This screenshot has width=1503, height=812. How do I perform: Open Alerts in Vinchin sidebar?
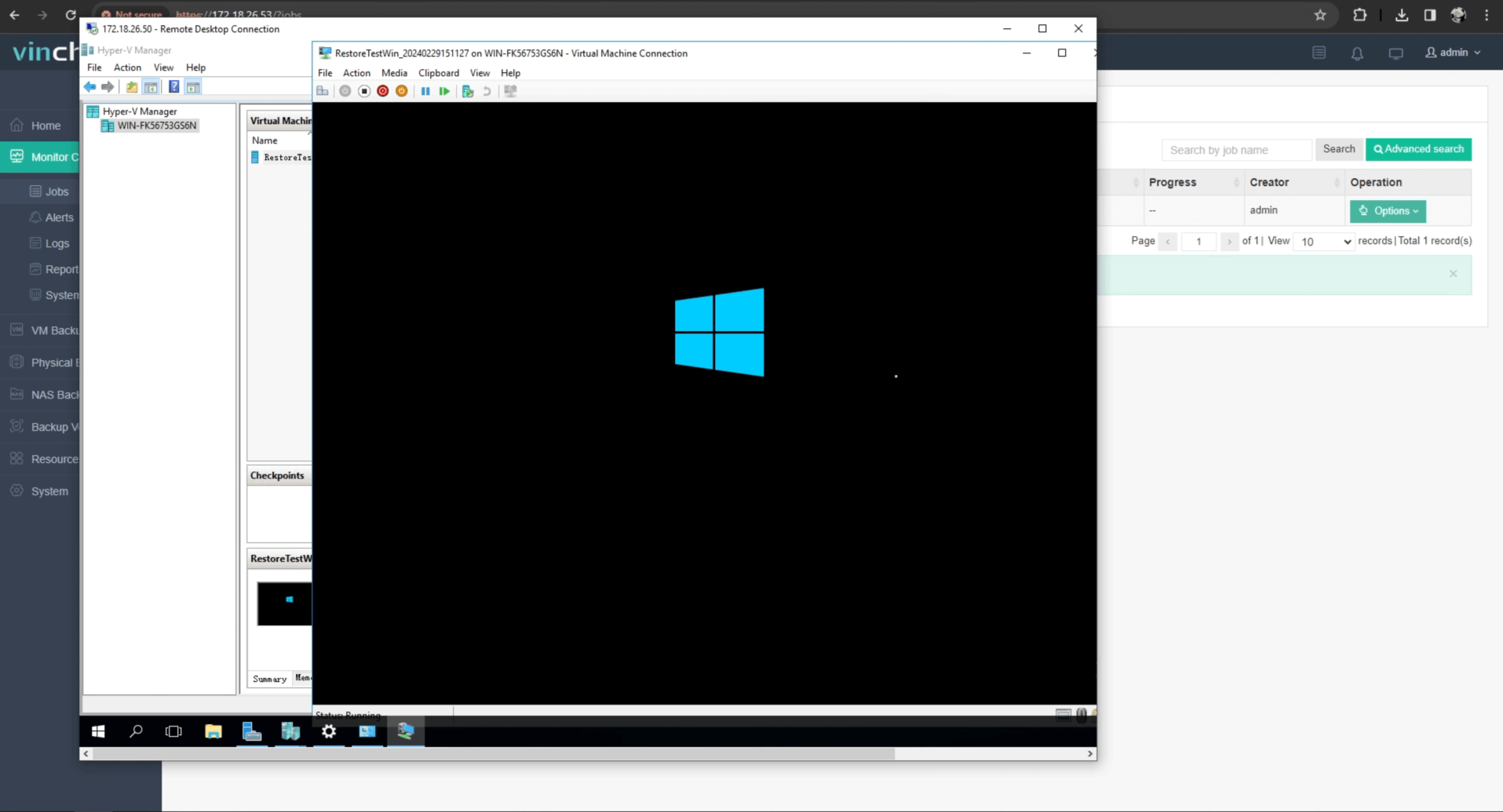tap(51, 217)
